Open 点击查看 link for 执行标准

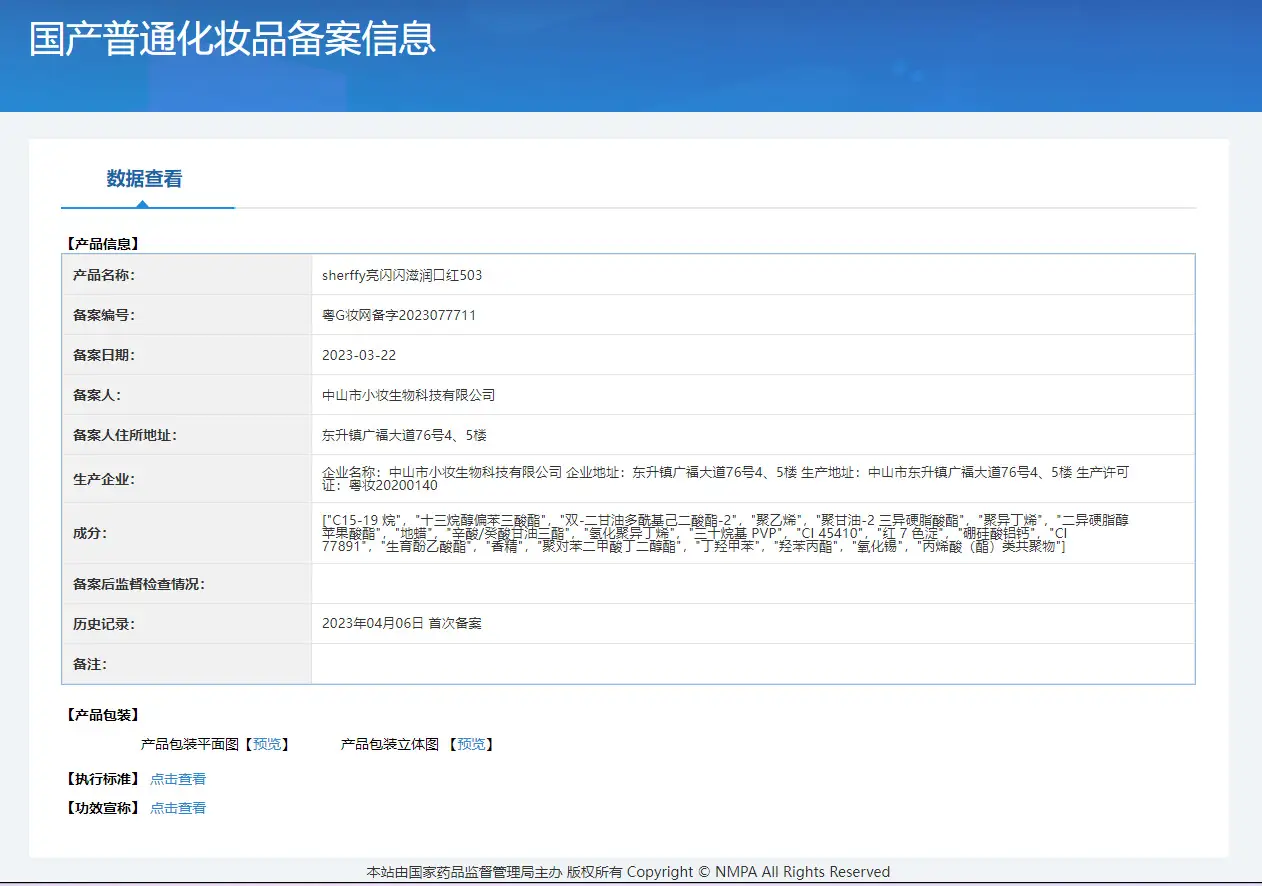(x=178, y=779)
